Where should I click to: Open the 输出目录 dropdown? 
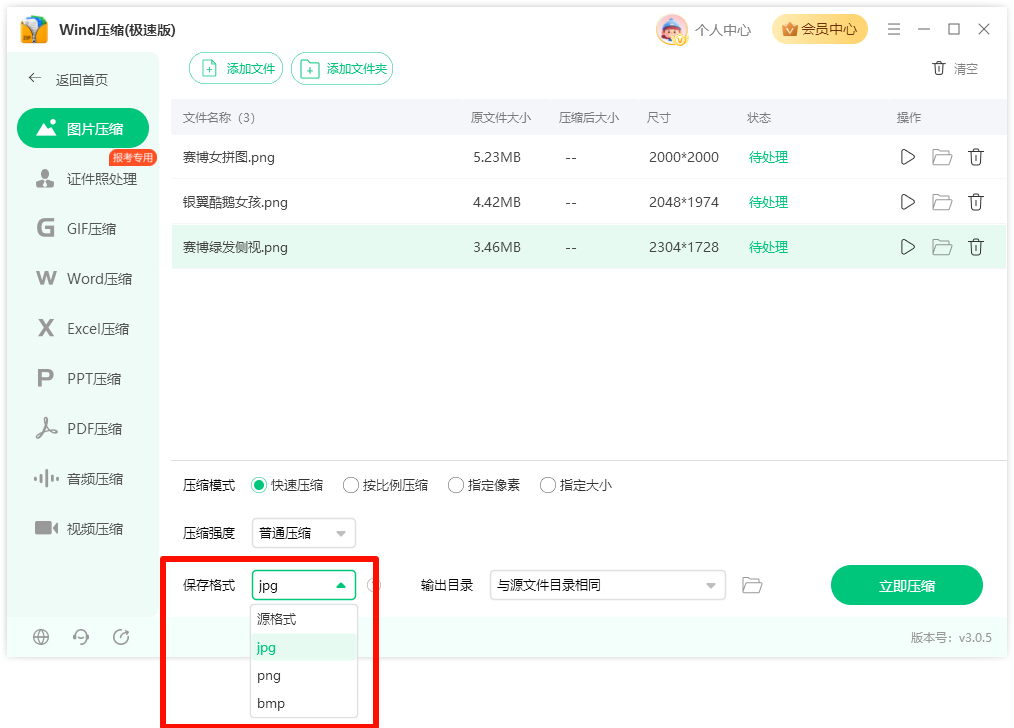tap(607, 585)
